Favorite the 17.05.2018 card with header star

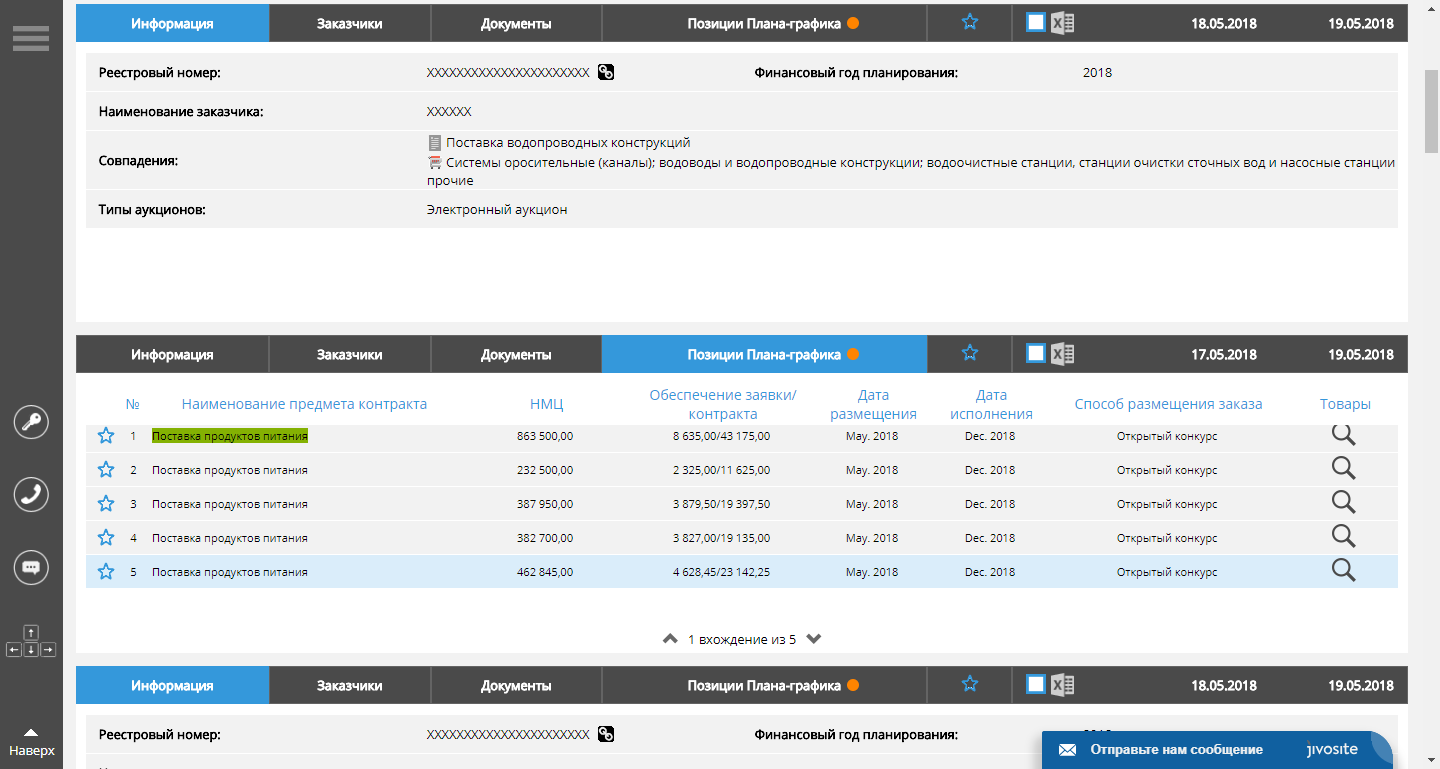tap(970, 353)
